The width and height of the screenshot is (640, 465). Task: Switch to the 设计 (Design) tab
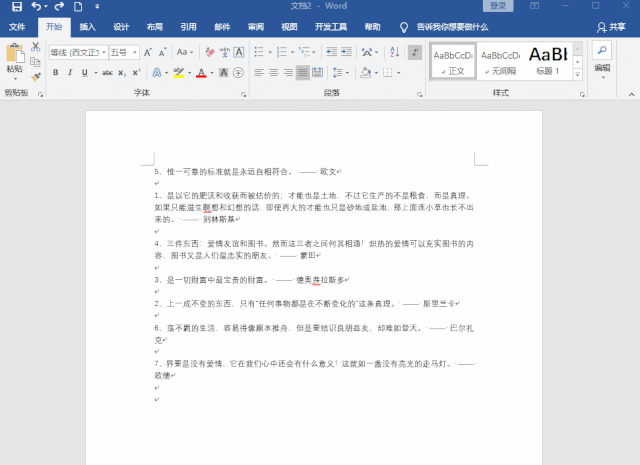[121, 27]
